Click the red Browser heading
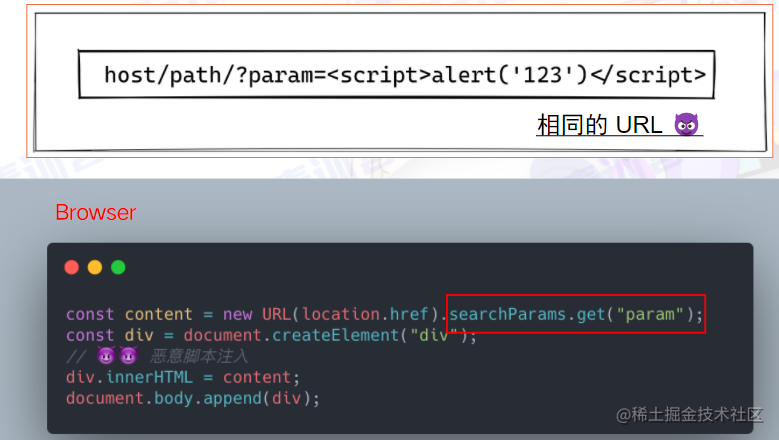Viewport: 779px width, 440px height. (95, 213)
